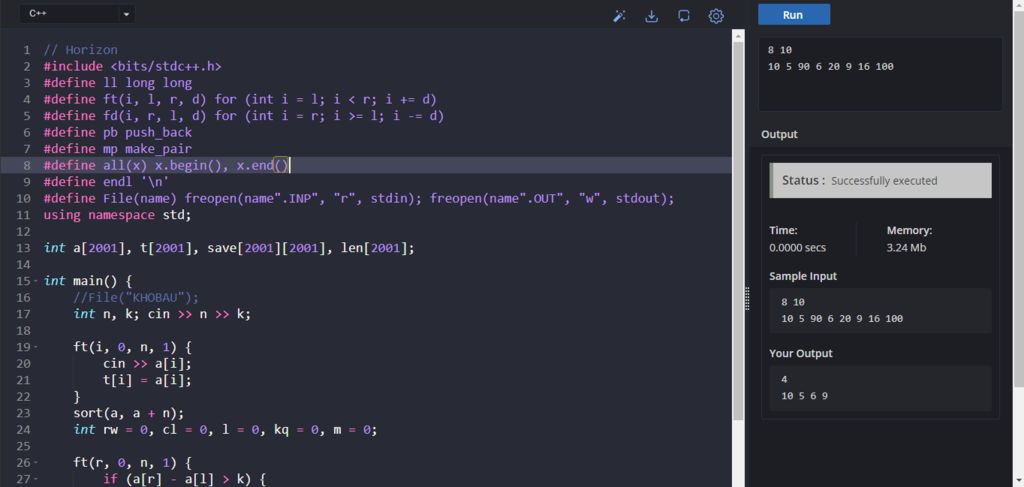Fold the ft loop at line 26
Screen dimensions: 1024x487
(x=36, y=463)
